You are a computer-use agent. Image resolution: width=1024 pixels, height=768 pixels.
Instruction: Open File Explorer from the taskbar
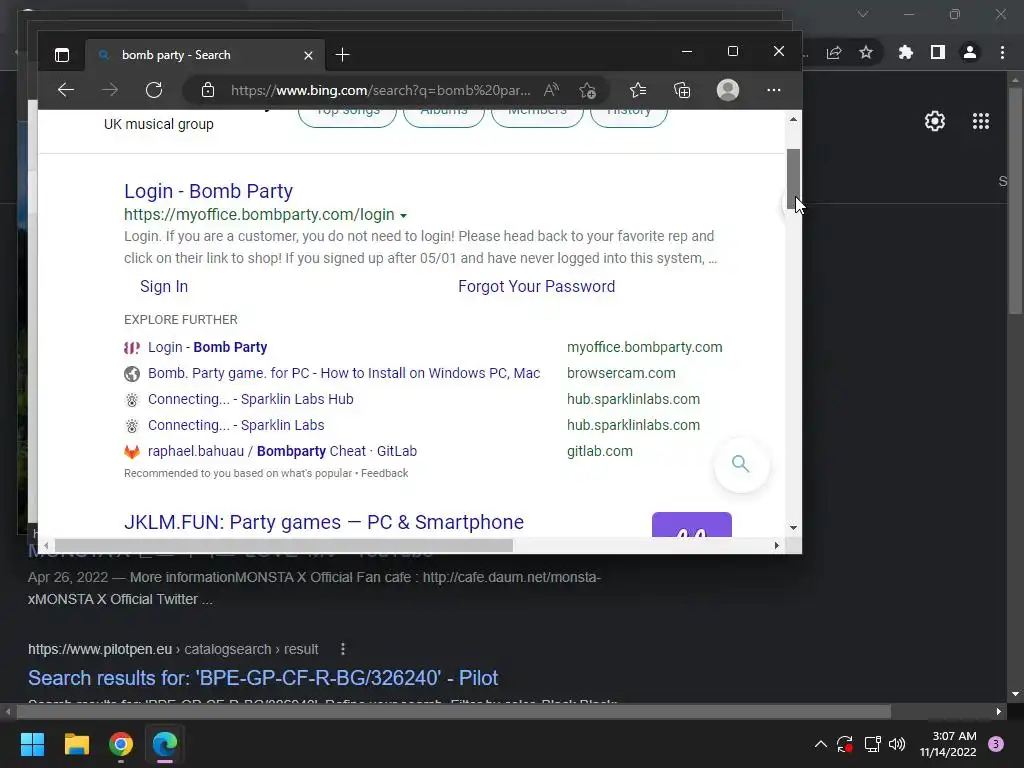(x=76, y=744)
